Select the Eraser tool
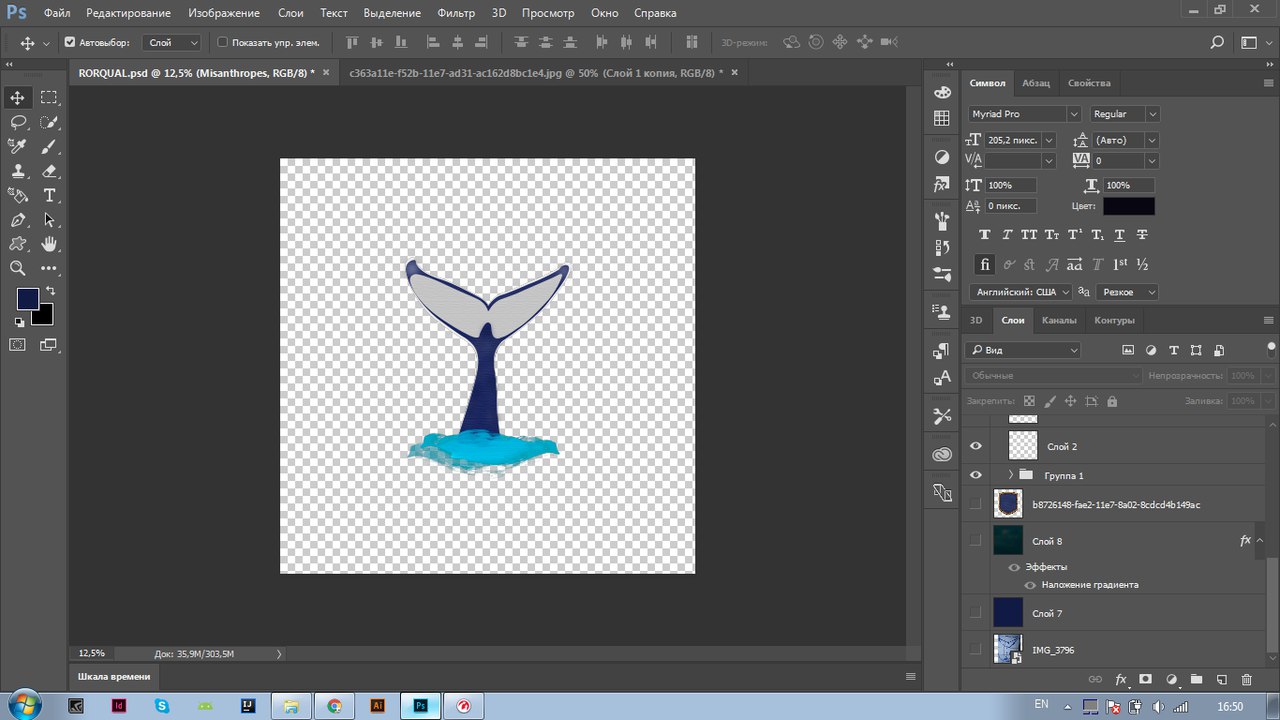The width and height of the screenshot is (1280, 720). click(49, 171)
